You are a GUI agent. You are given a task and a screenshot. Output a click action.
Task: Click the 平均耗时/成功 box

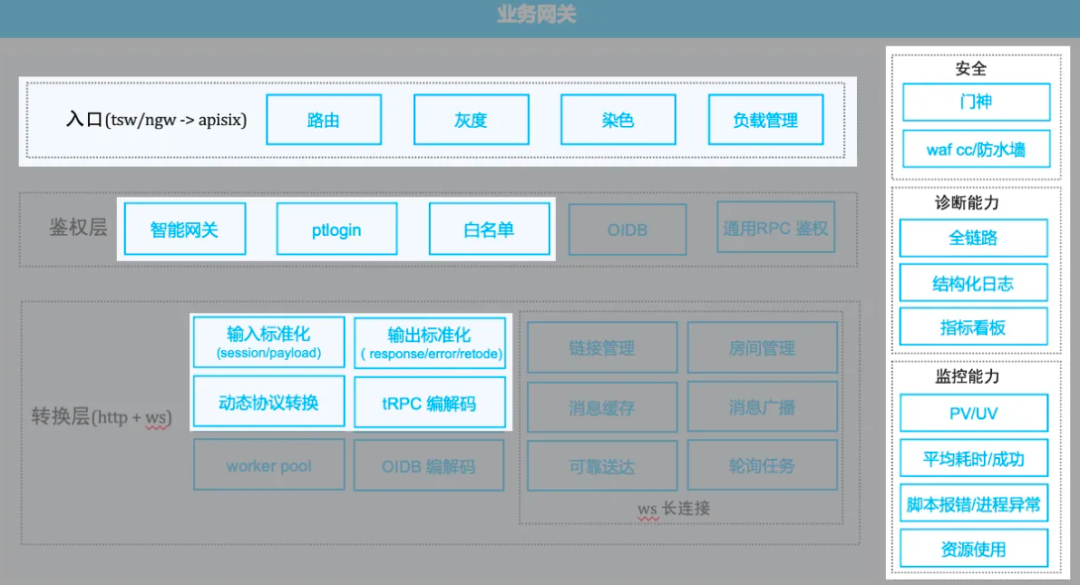point(973,459)
